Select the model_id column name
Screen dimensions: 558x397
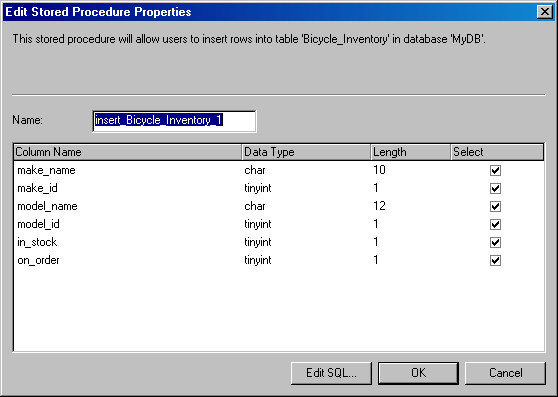[x=38, y=224]
